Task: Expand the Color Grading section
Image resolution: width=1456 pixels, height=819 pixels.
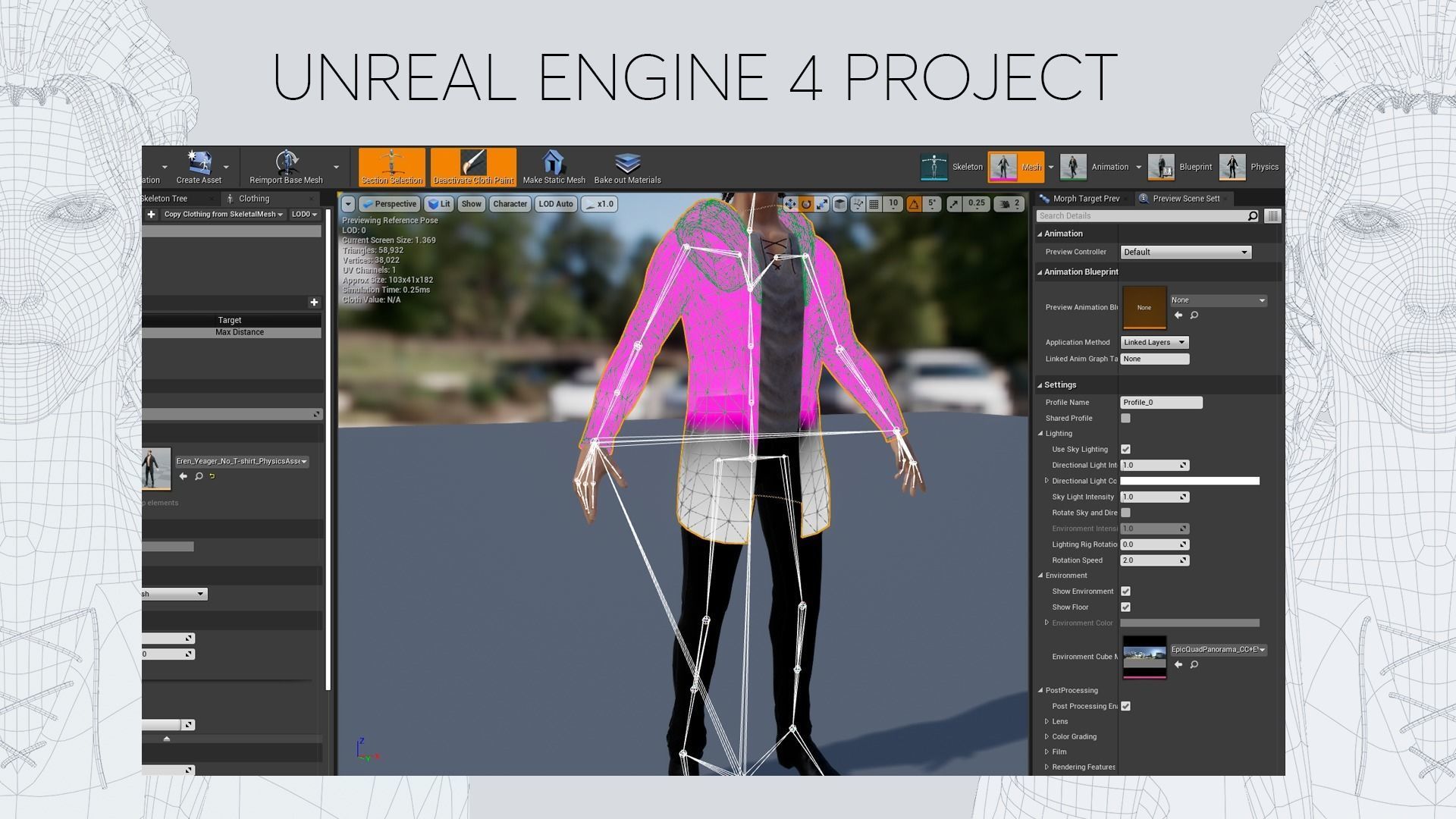Action: 1047,737
